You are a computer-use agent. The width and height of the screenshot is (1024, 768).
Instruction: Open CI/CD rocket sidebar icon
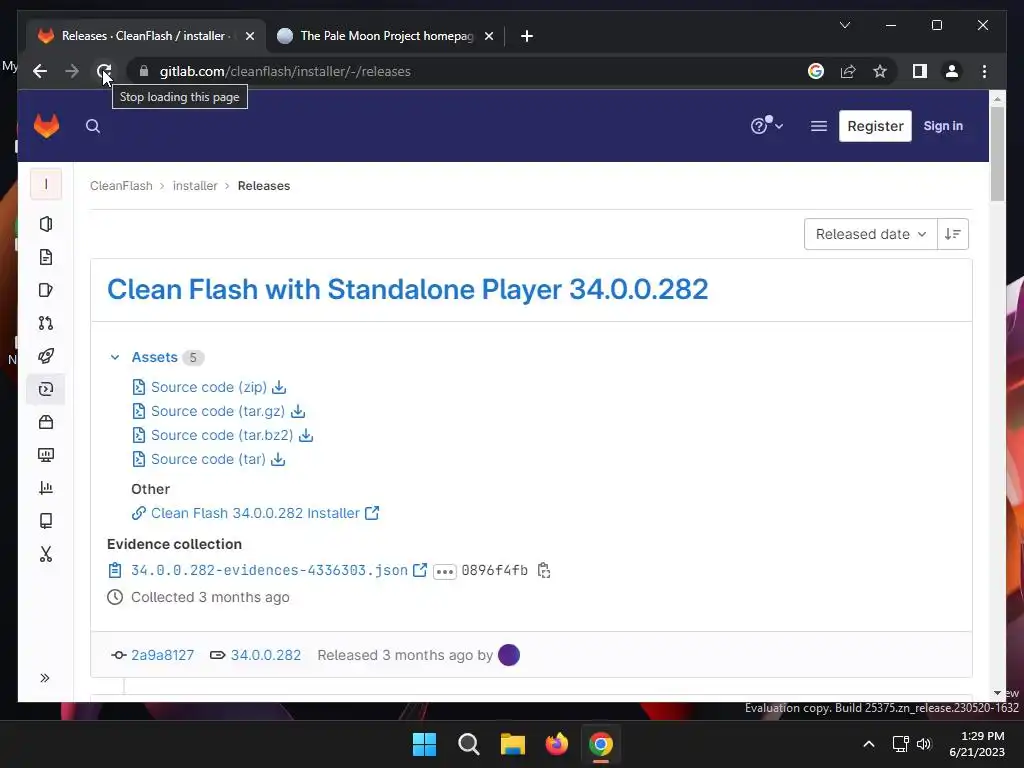tap(46, 356)
